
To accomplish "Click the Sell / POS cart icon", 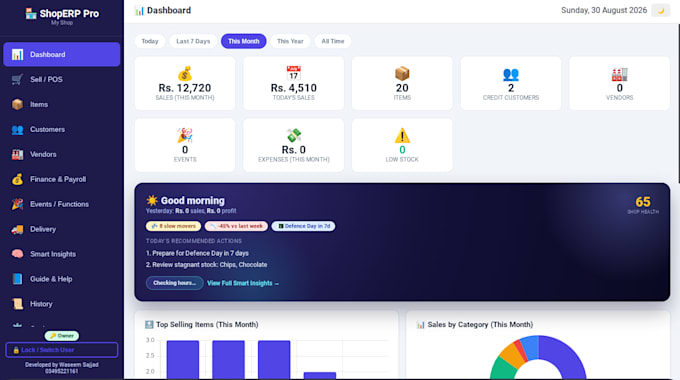I will [17, 79].
